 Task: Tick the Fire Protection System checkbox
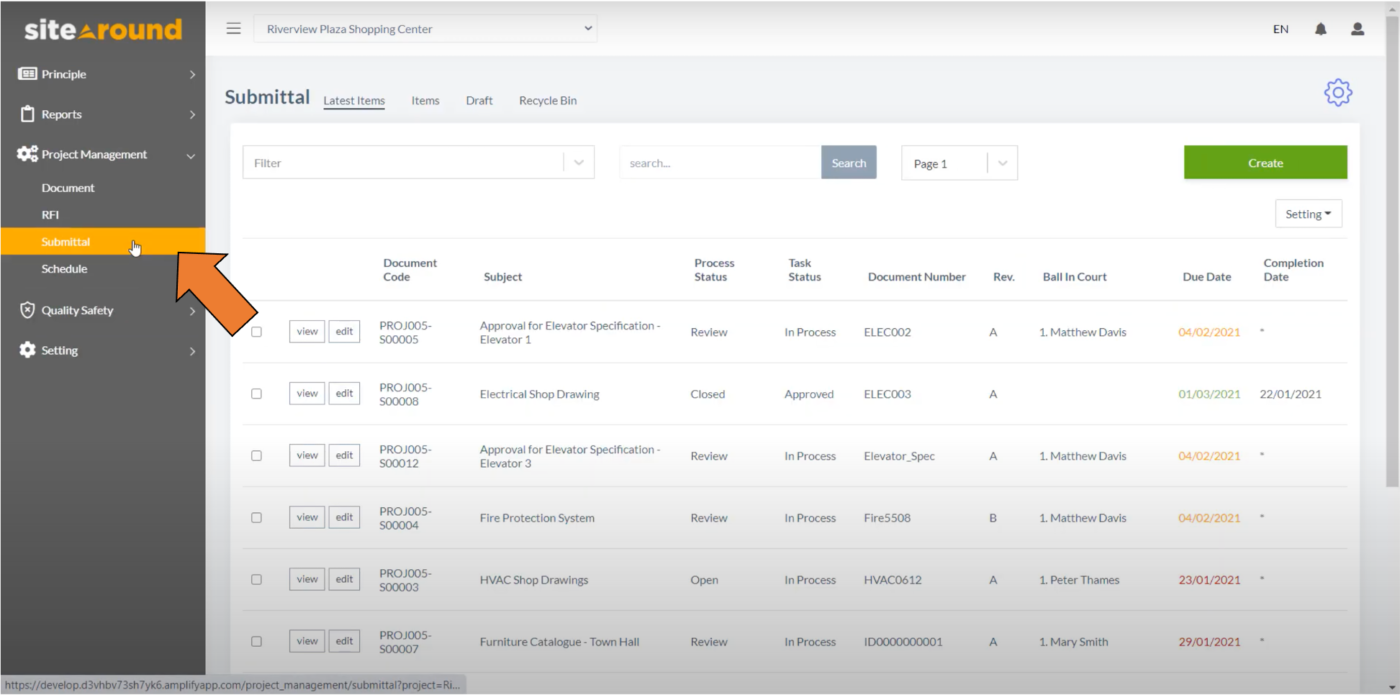[x=256, y=517]
